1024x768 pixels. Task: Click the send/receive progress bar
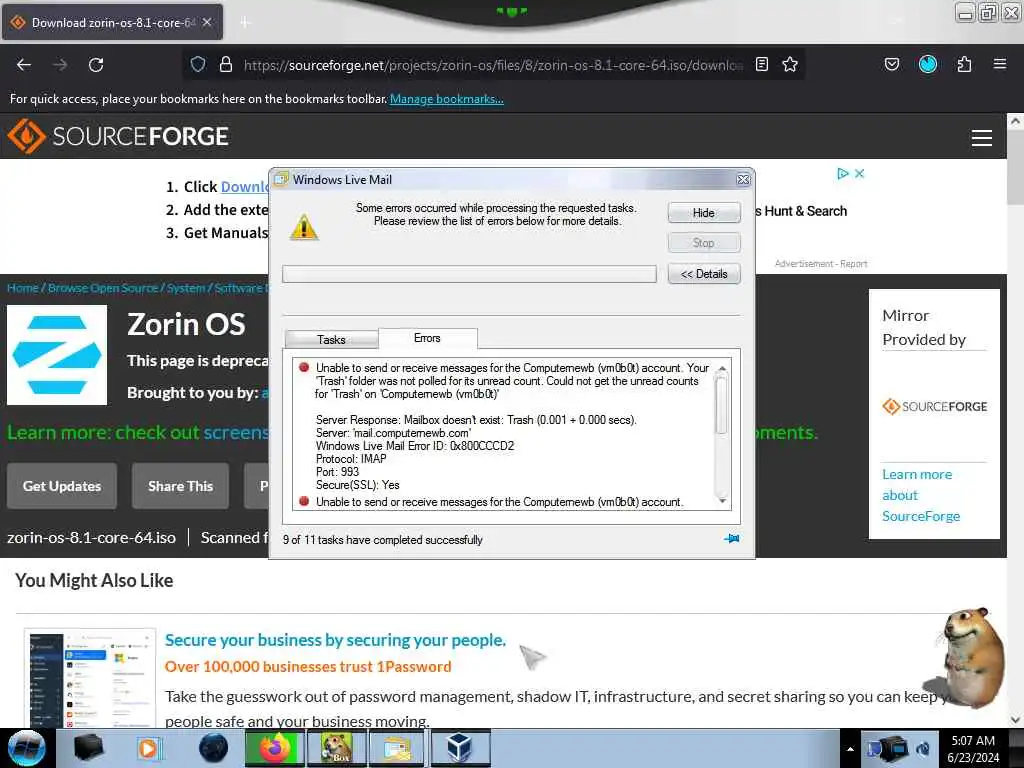pyautogui.click(x=469, y=274)
